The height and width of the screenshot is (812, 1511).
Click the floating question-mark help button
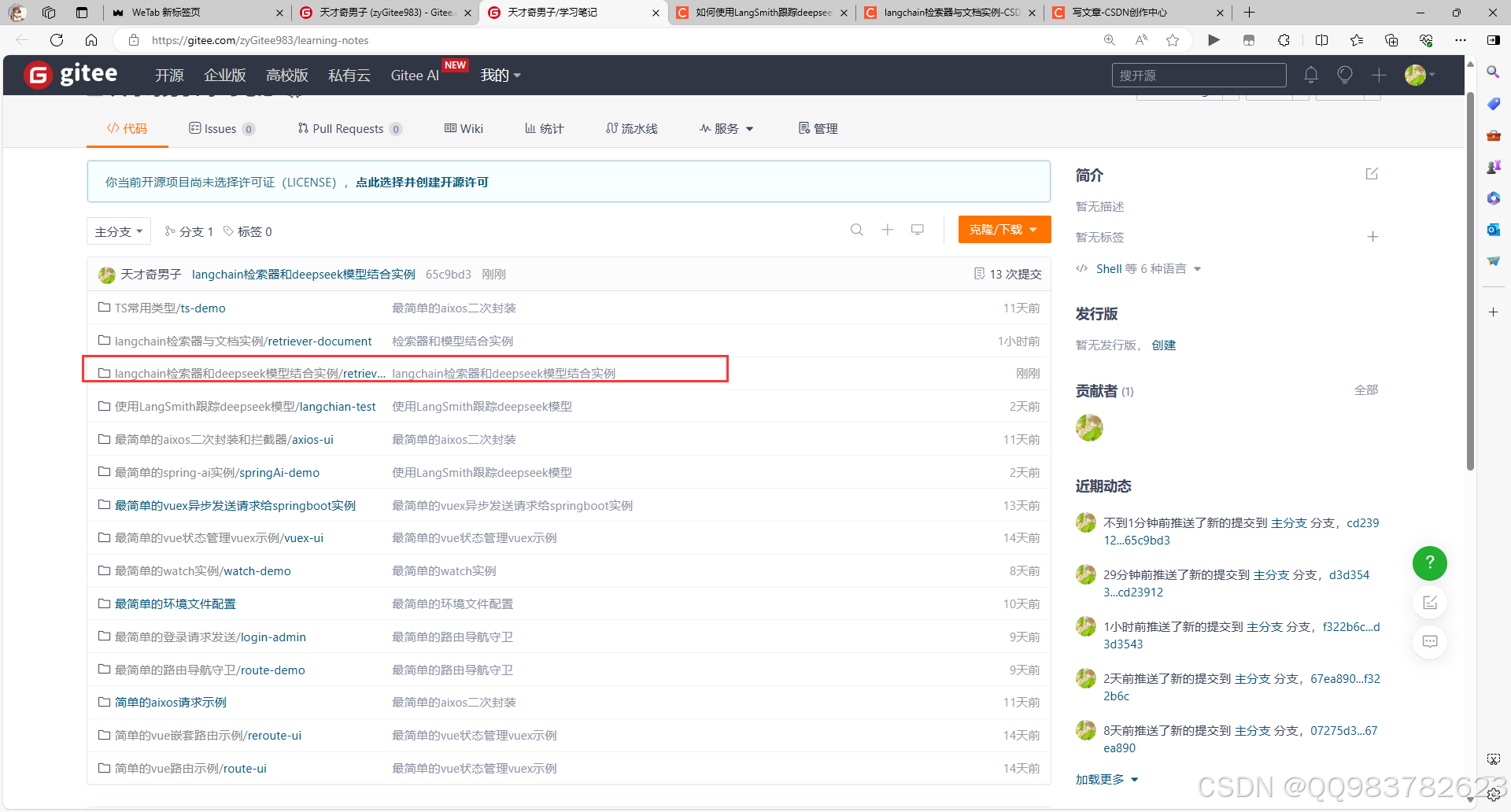click(1429, 563)
